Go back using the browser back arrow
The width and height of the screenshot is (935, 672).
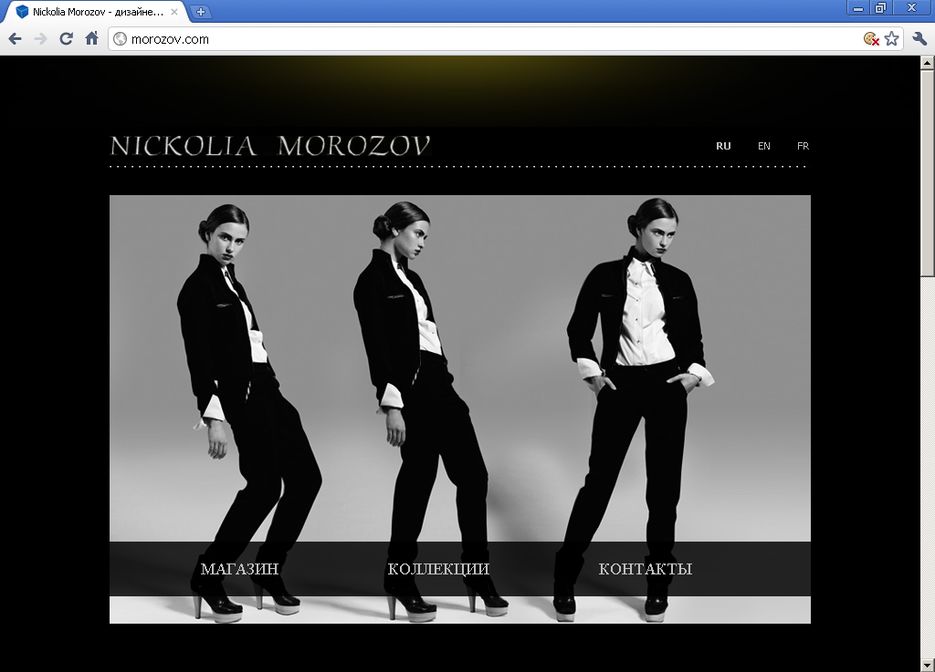tap(15, 39)
